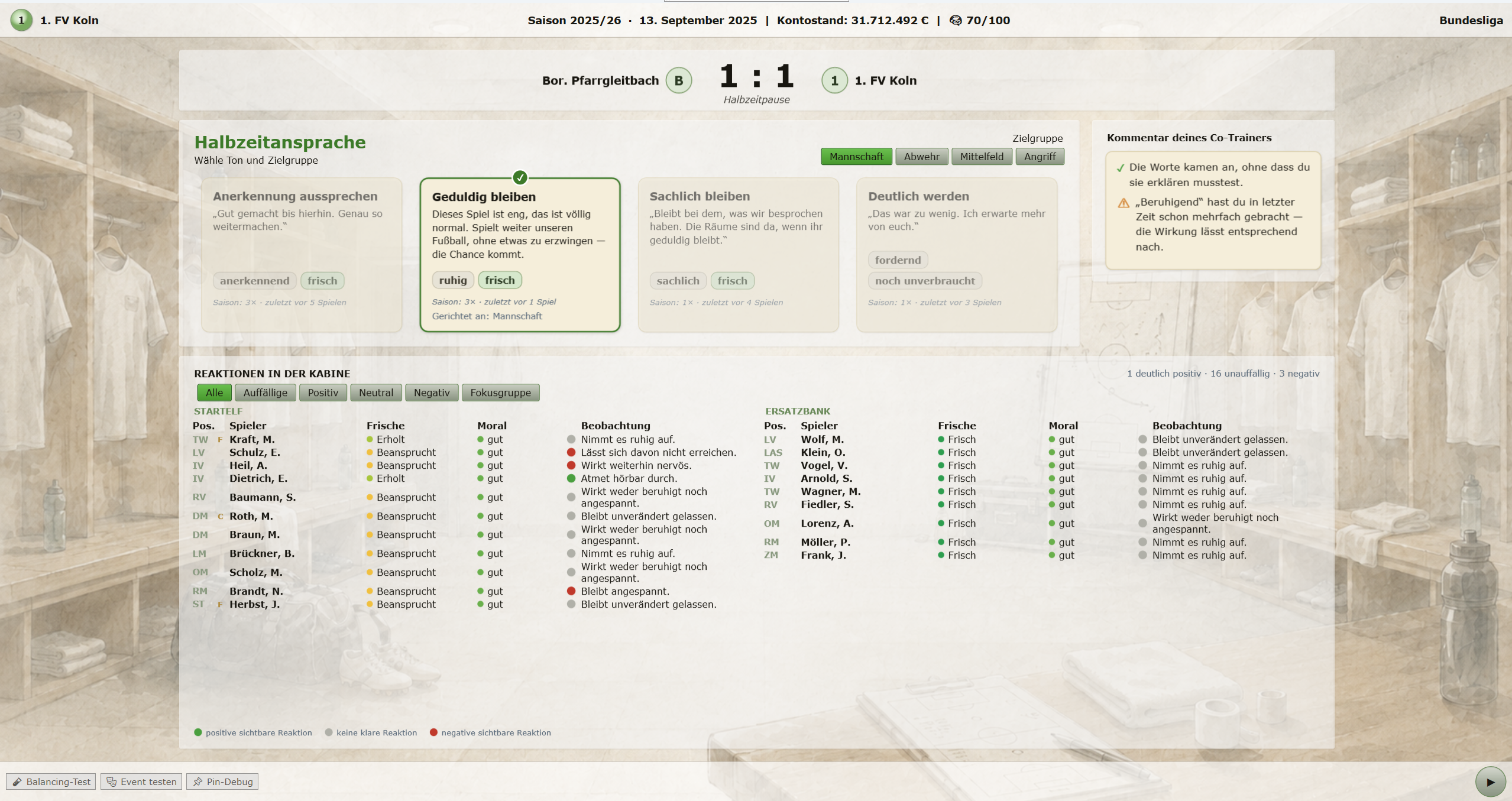Viewport: 1512px width, 801px height.
Task: Open Balancing-Test debug button
Action: [x=51, y=781]
